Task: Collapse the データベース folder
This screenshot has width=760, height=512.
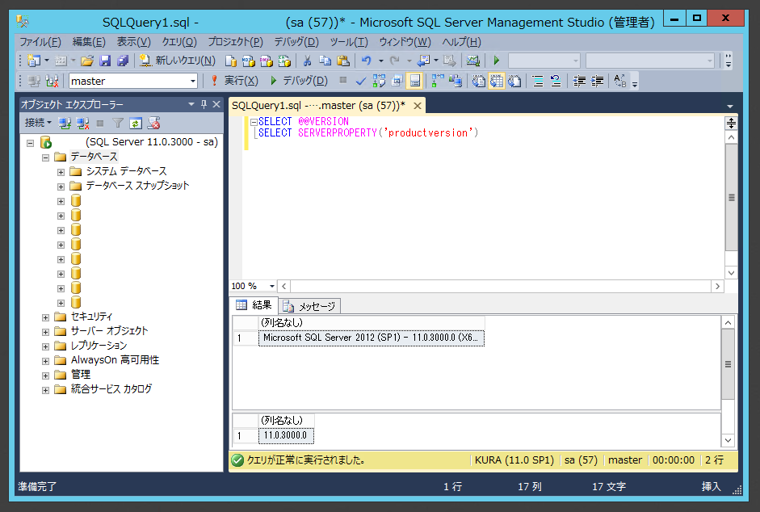Action: pos(45,158)
